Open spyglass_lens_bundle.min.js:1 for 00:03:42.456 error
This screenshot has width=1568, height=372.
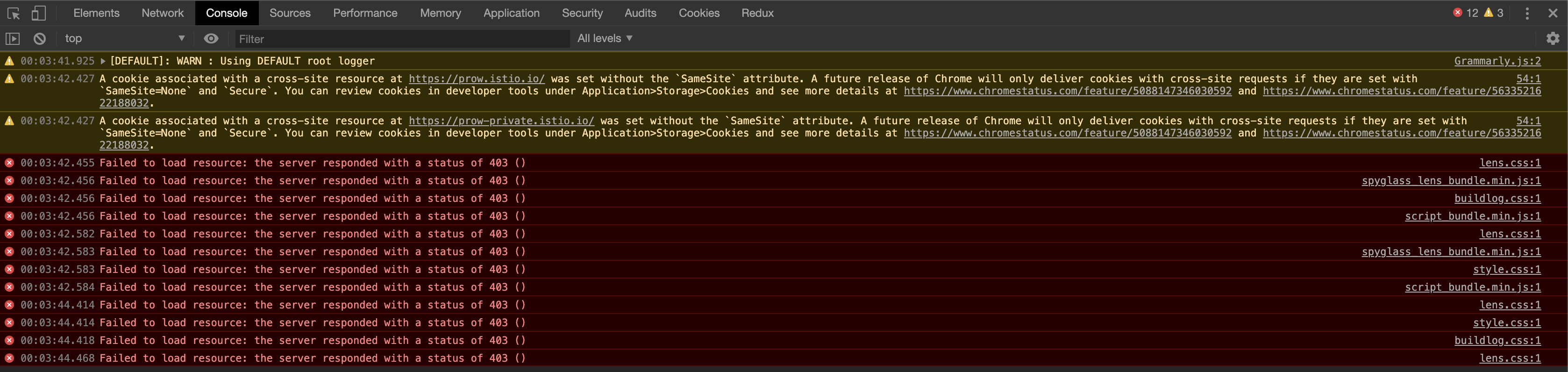click(x=1451, y=180)
